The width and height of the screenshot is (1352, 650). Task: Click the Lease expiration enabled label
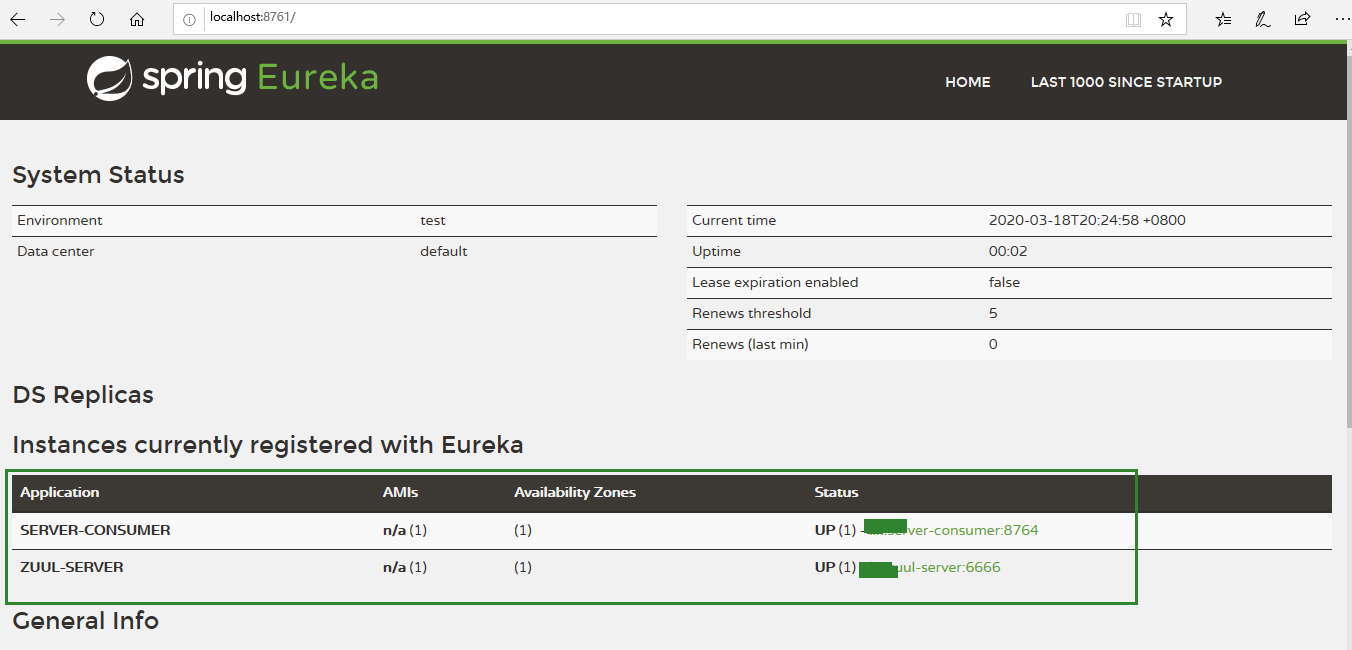775,282
